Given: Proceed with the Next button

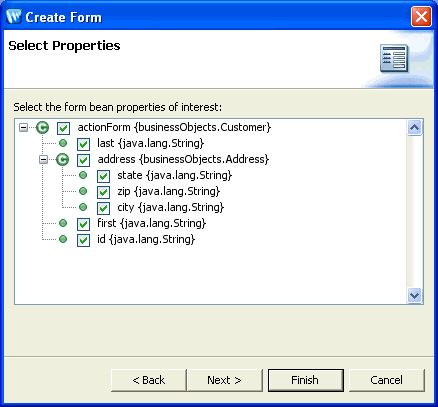Looking at the screenshot, I should tap(224, 380).
